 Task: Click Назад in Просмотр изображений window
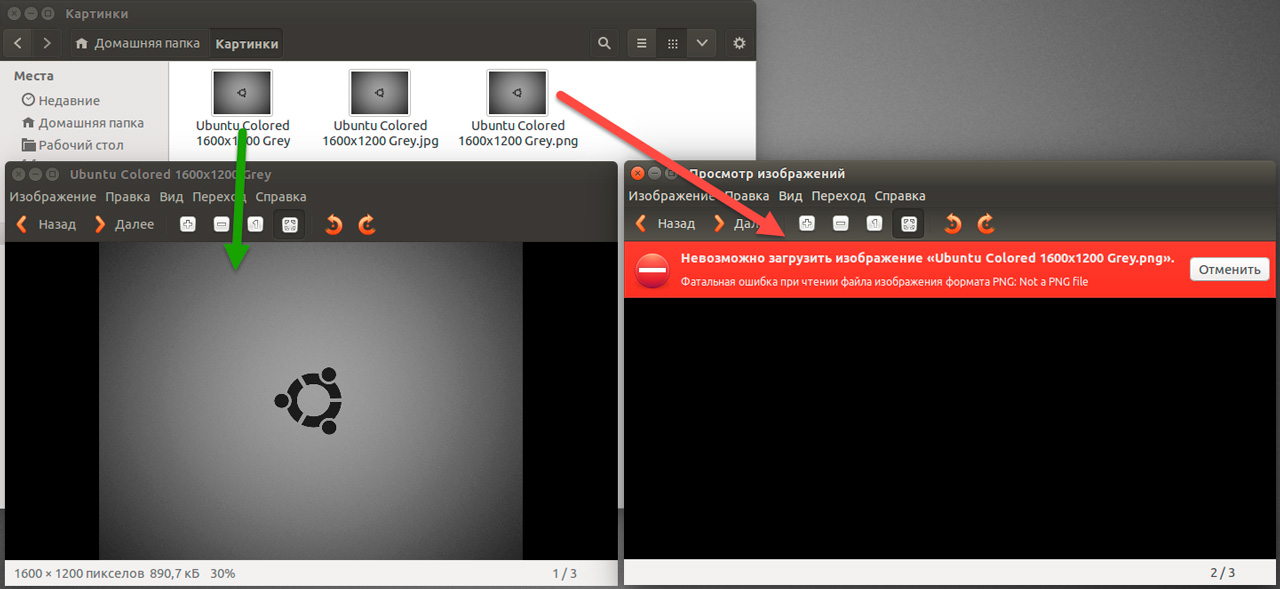pyautogui.click(x=665, y=224)
